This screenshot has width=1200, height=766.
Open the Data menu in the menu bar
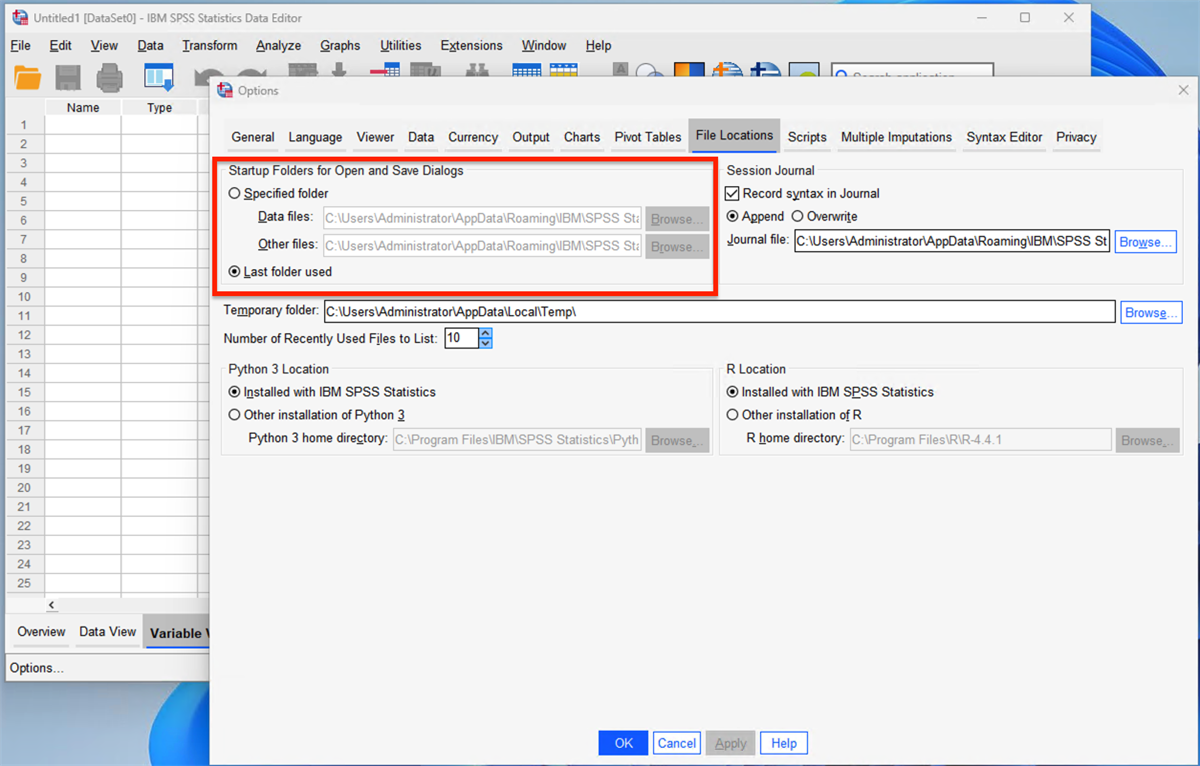click(x=150, y=45)
